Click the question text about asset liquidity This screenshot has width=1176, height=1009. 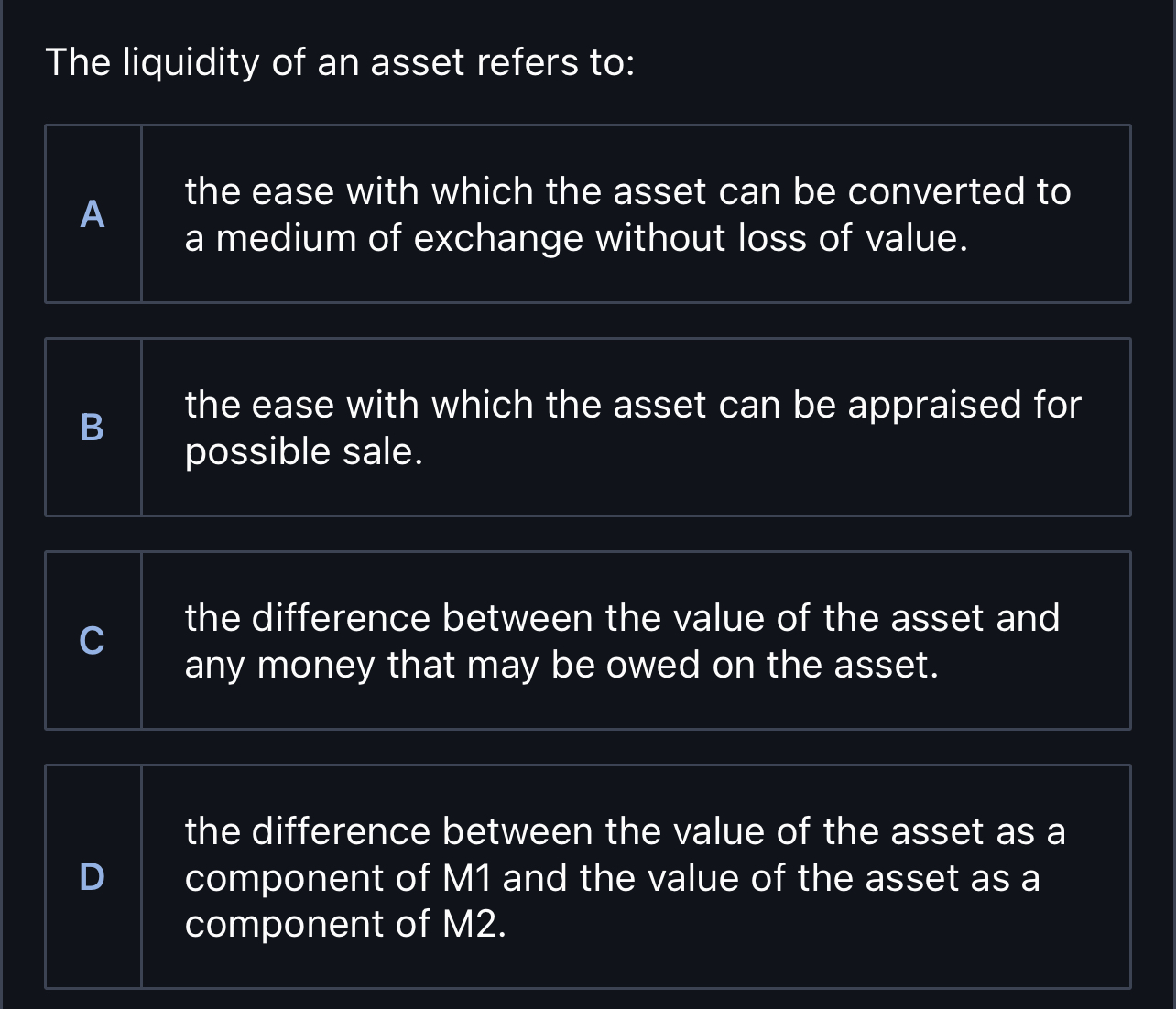[341, 62]
